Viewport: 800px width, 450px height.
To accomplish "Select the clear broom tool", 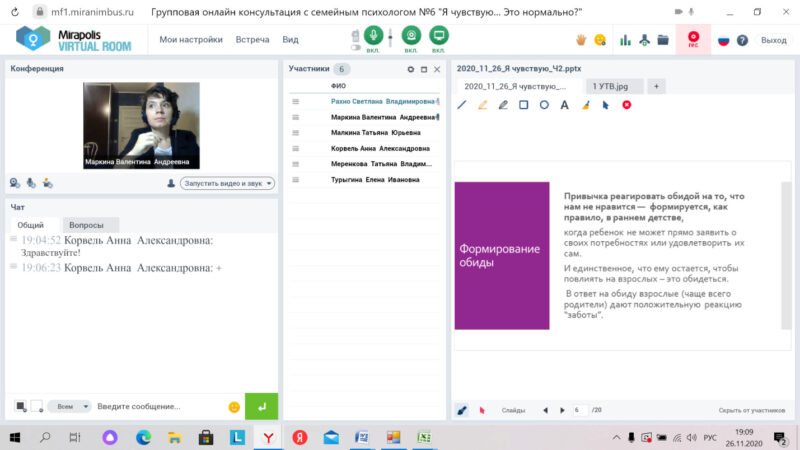I will click(x=586, y=105).
